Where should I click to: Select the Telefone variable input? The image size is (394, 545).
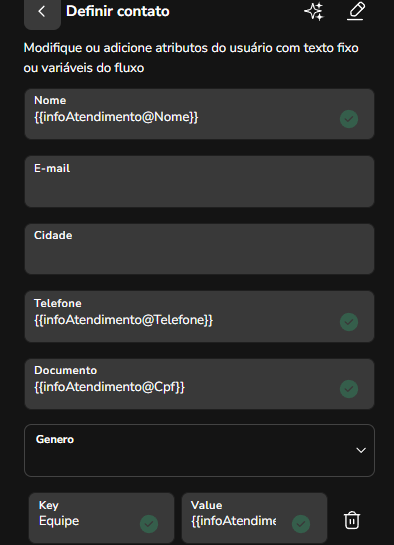point(199,317)
